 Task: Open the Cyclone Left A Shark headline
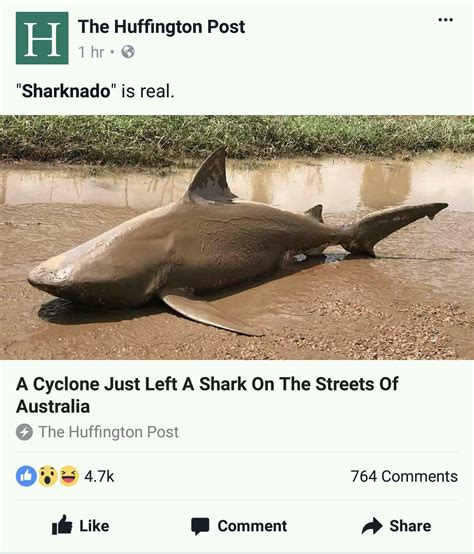(207, 395)
